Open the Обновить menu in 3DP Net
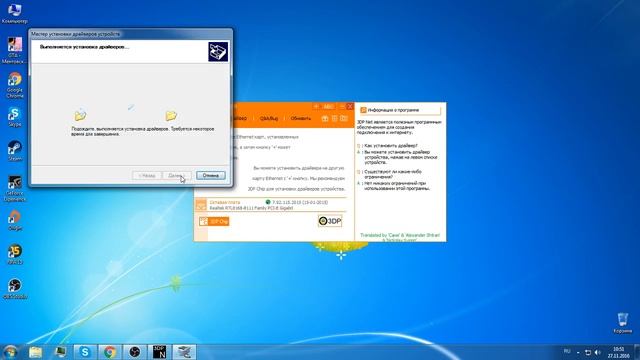Viewport: 640px width, 360px height. [x=301, y=118]
